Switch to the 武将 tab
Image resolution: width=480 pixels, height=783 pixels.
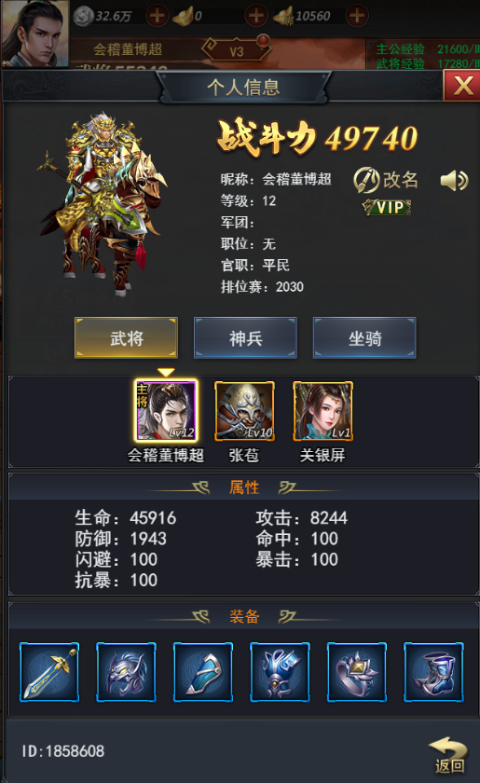[x=126, y=338]
